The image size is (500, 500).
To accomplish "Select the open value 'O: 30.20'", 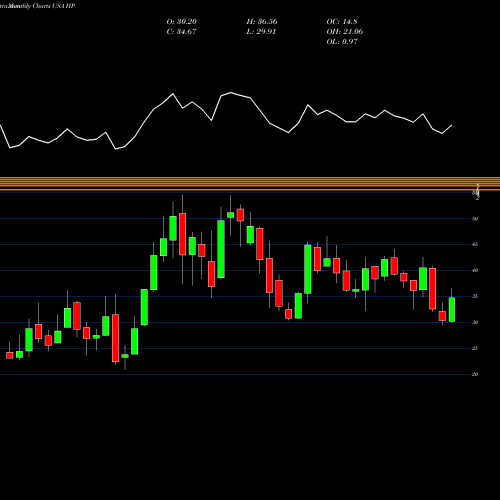I will coord(182,22).
